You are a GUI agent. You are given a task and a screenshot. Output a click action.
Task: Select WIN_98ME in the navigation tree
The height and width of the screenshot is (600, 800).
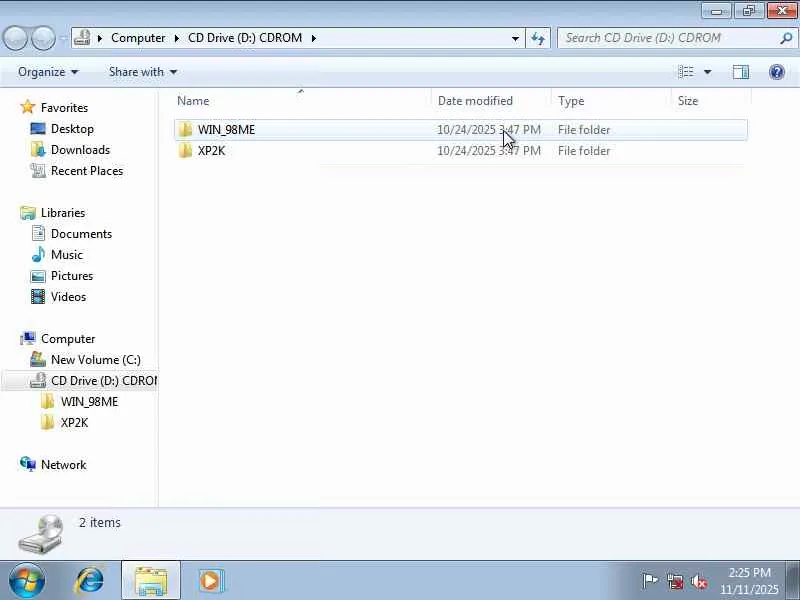(89, 402)
